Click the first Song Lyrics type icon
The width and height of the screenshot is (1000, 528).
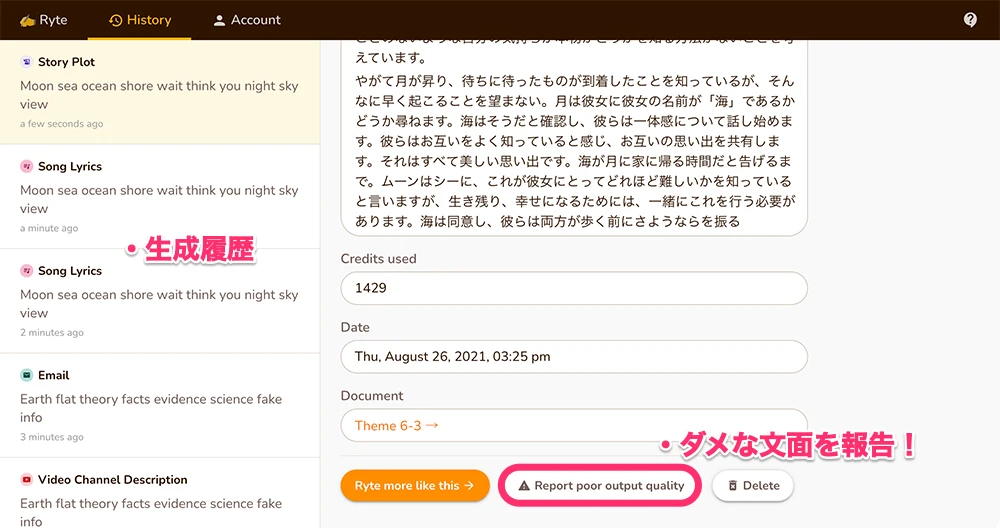point(26,166)
